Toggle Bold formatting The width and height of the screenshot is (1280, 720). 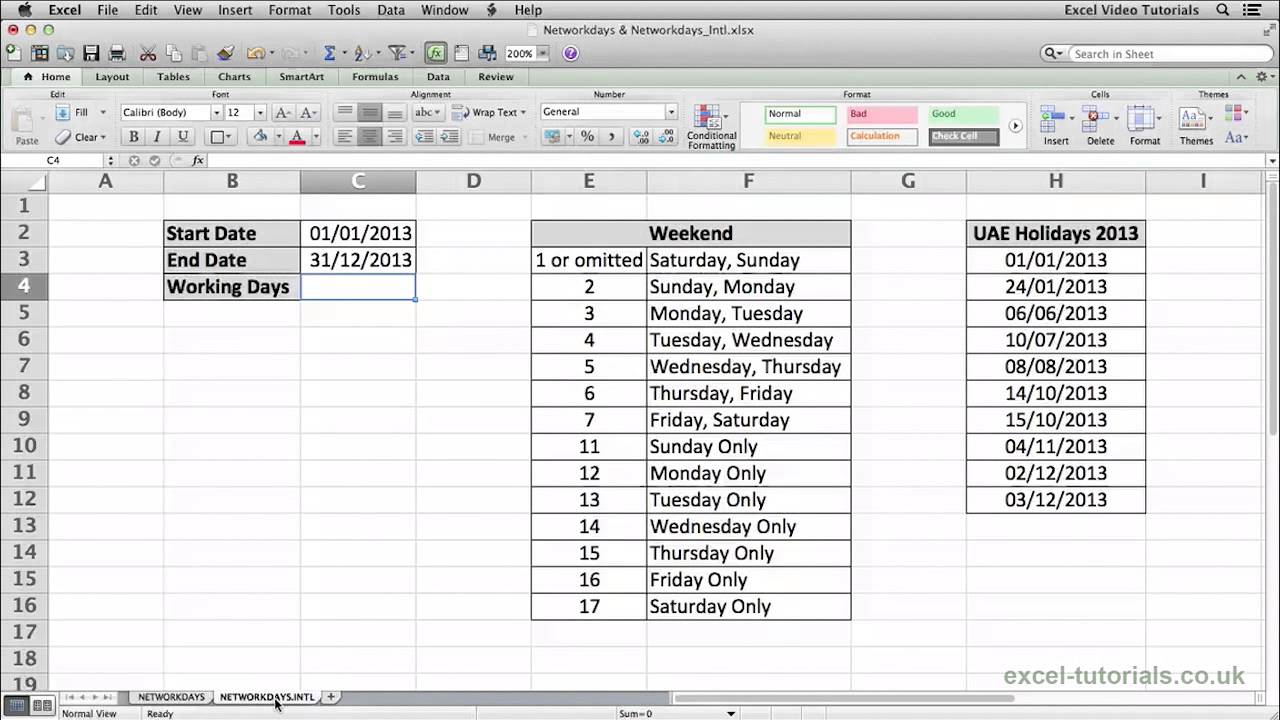click(133, 137)
